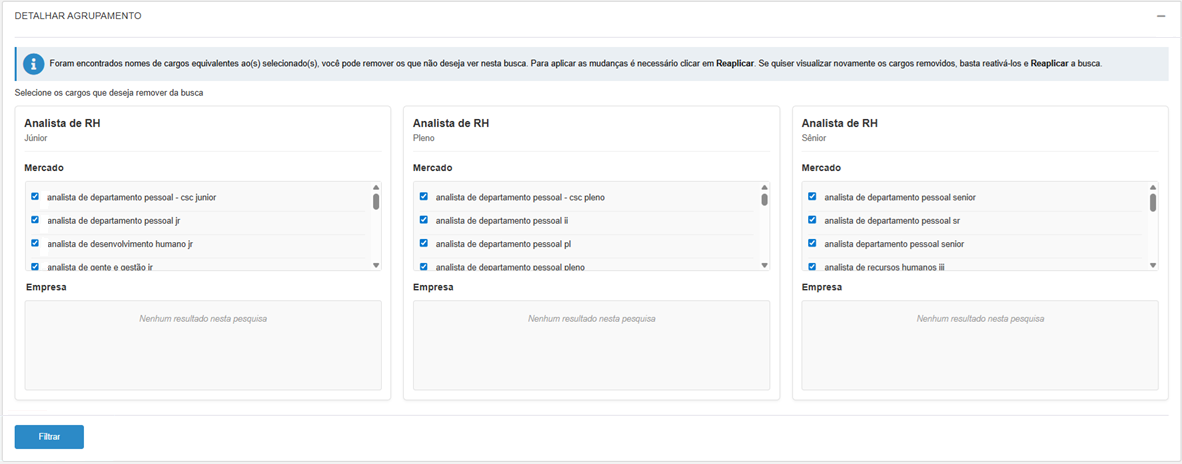Click scroll down arrow in Sênior Mercado list
The height and width of the screenshot is (464, 1182).
tap(1153, 265)
